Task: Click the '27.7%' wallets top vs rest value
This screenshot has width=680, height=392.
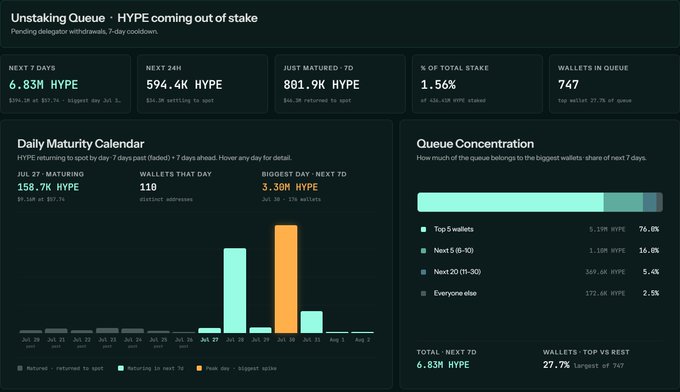Action: tap(556, 365)
